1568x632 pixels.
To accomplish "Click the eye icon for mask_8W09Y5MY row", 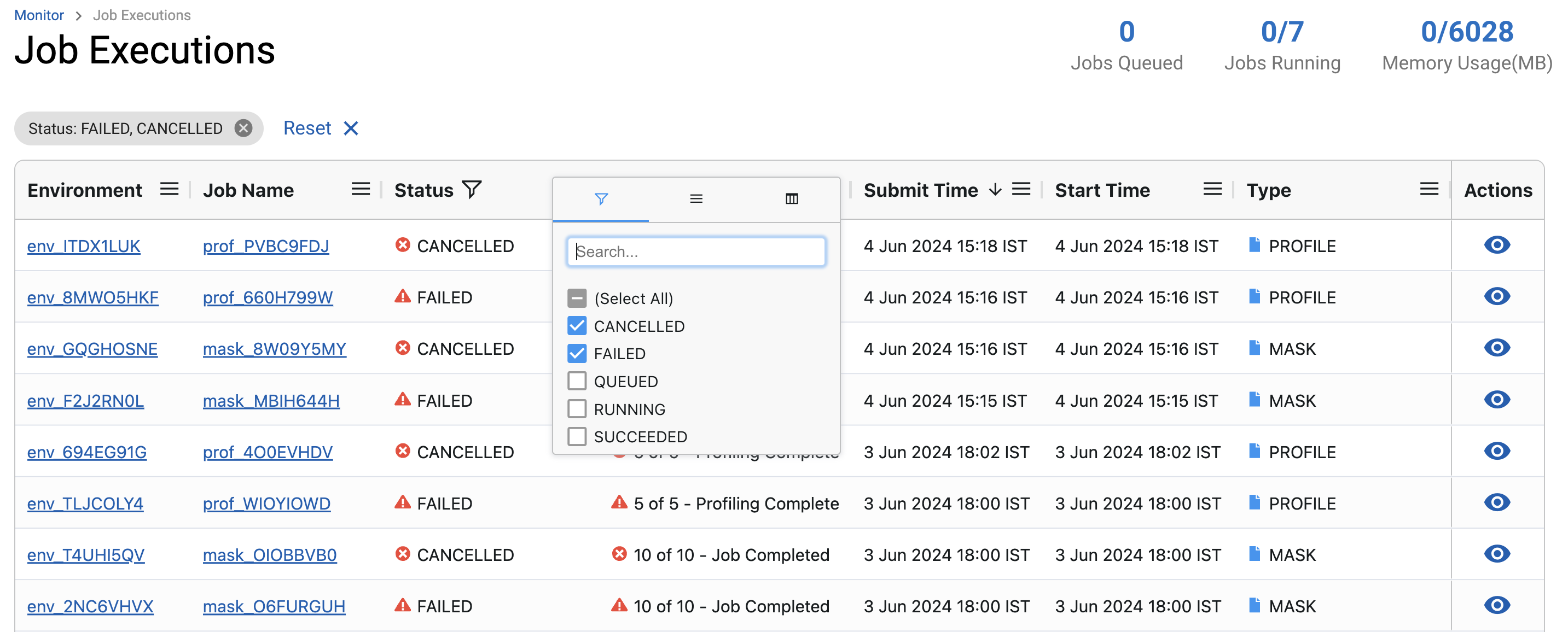I will tap(1497, 348).
